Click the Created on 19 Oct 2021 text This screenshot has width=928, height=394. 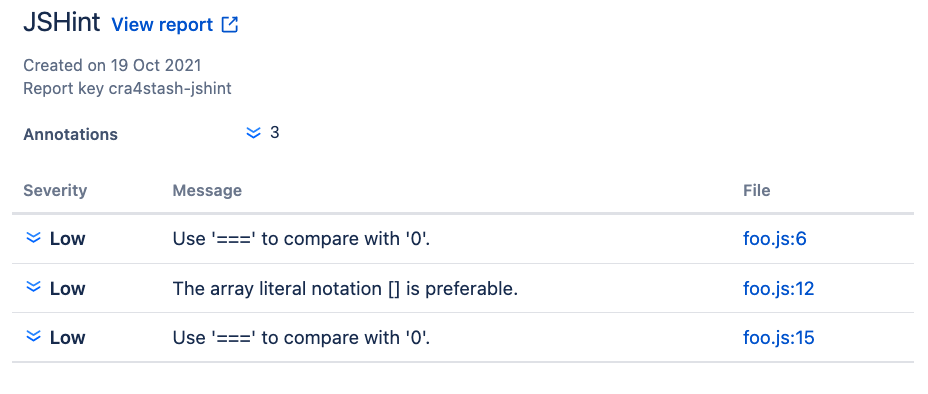pyautogui.click(x=112, y=65)
